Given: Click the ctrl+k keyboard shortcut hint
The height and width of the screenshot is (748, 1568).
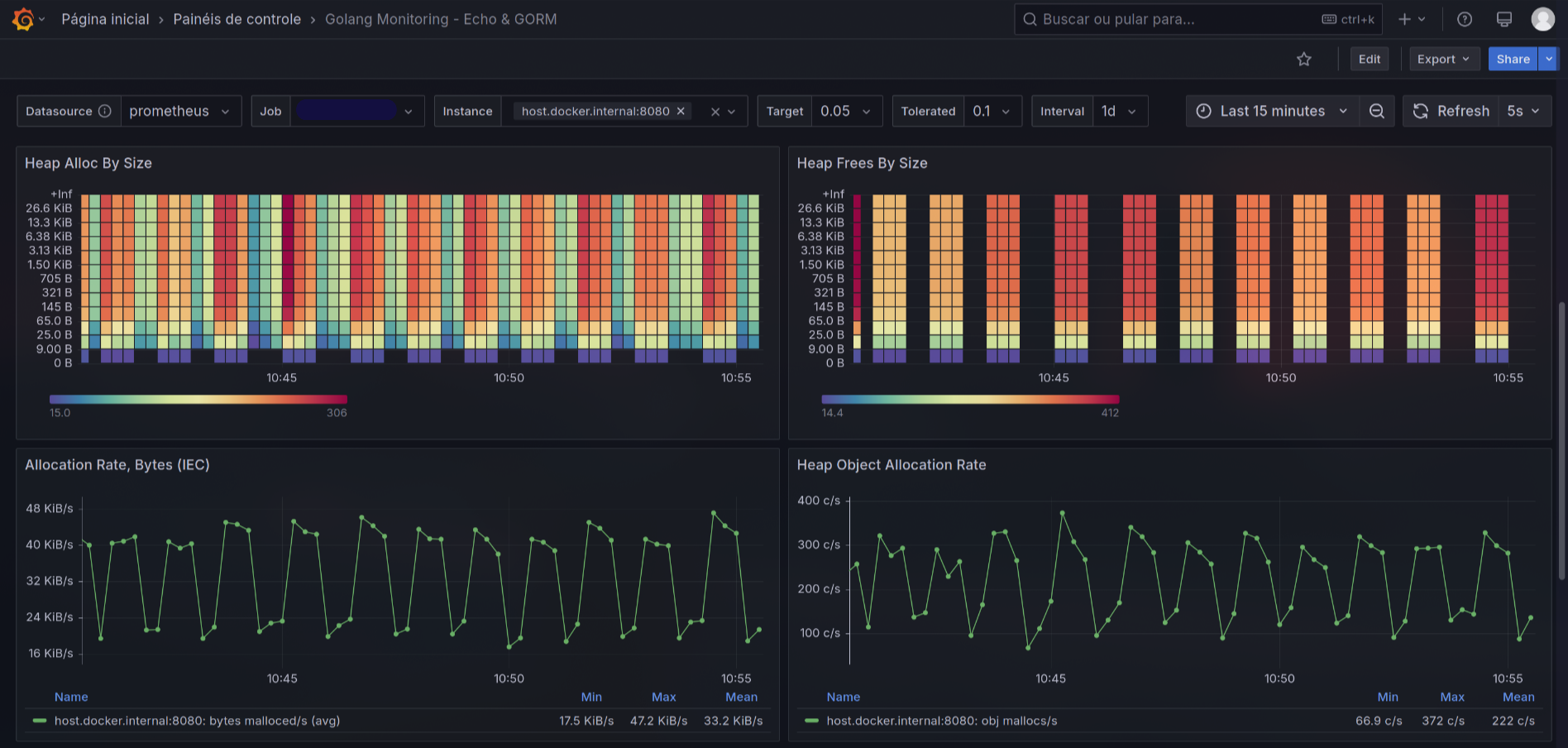Looking at the screenshot, I should click(x=1348, y=19).
